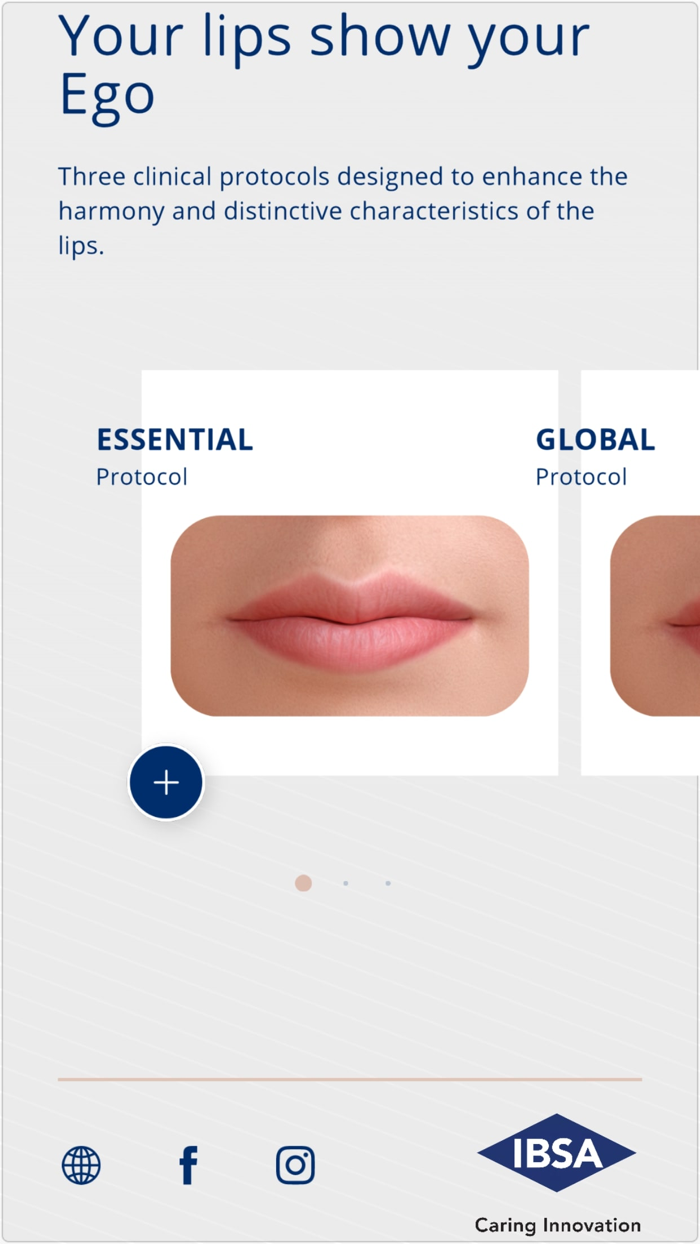This screenshot has height=1244, width=700.
Task: Open the globe website icon
Action: pyautogui.click(x=81, y=1165)
